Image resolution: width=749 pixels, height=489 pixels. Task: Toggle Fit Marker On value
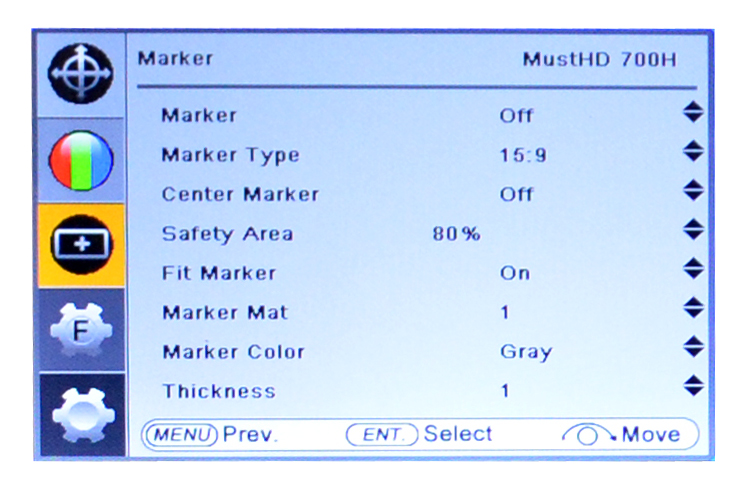(515, 273)
